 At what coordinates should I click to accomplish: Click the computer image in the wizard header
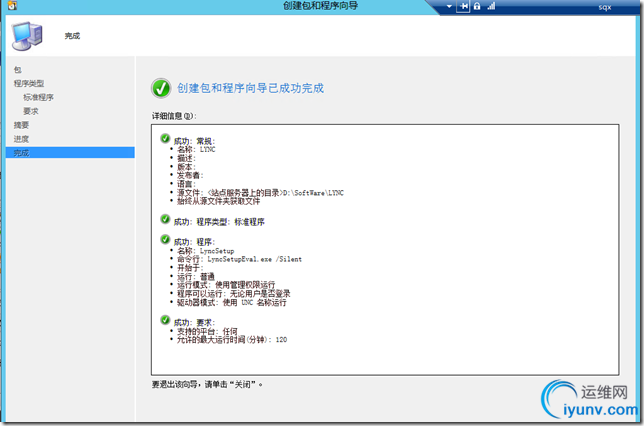tap(27, 36)
